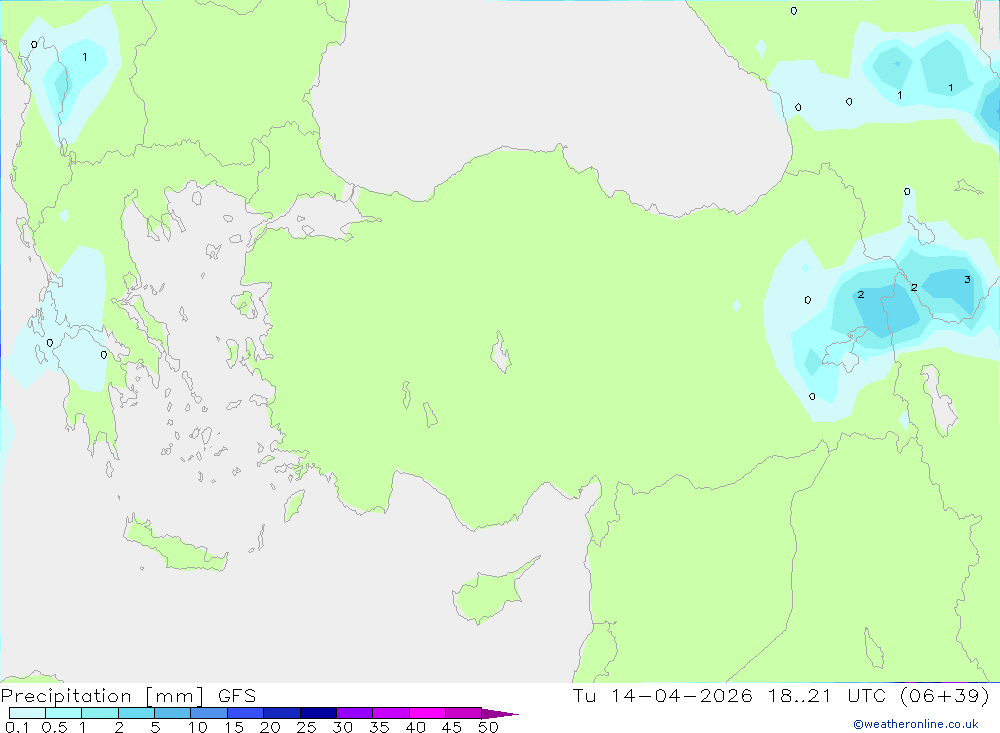The image size is (1000, 733).
Task: Select the 20–25 mm dark blue swatch
Action: point(282,713)
